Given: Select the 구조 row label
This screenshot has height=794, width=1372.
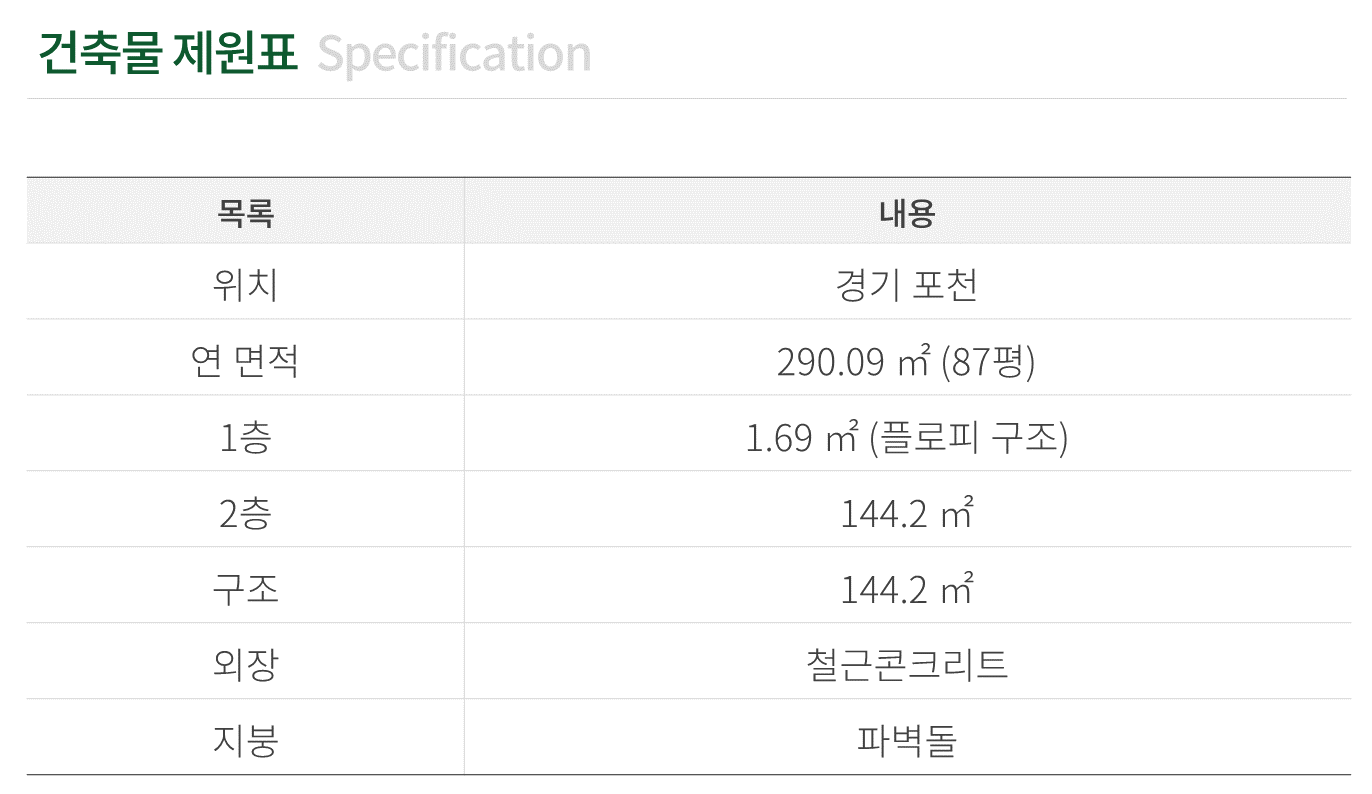Looking at the screenshot, I should [245, 589].
